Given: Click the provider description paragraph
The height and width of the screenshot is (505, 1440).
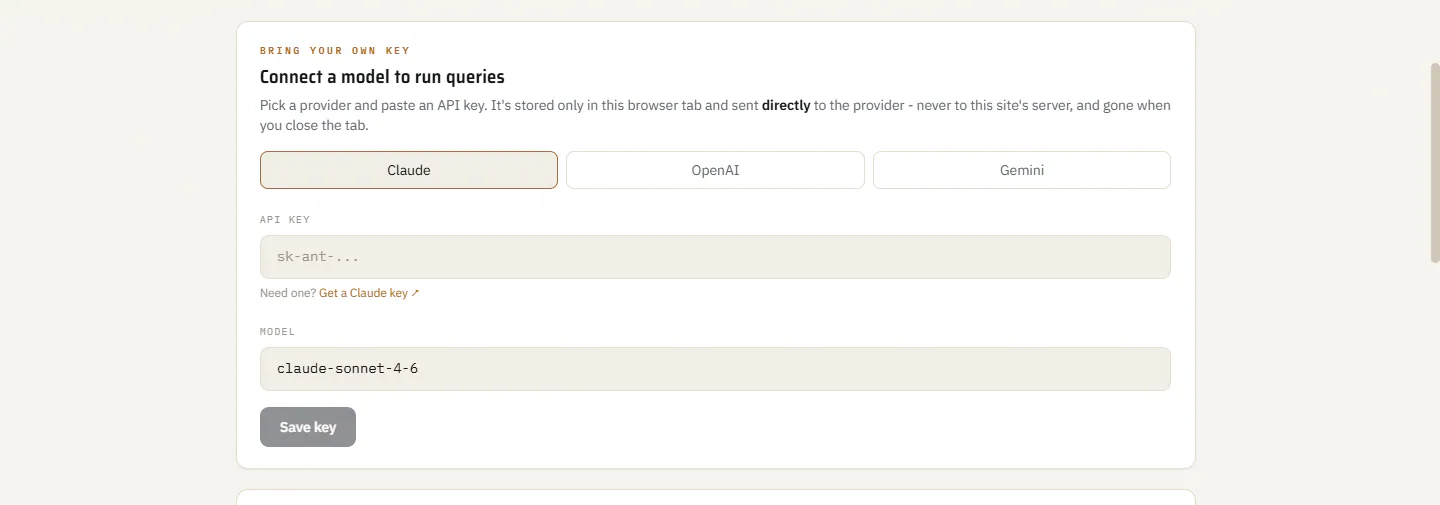Looking at the screenshot, I should (x=715, y=115).
